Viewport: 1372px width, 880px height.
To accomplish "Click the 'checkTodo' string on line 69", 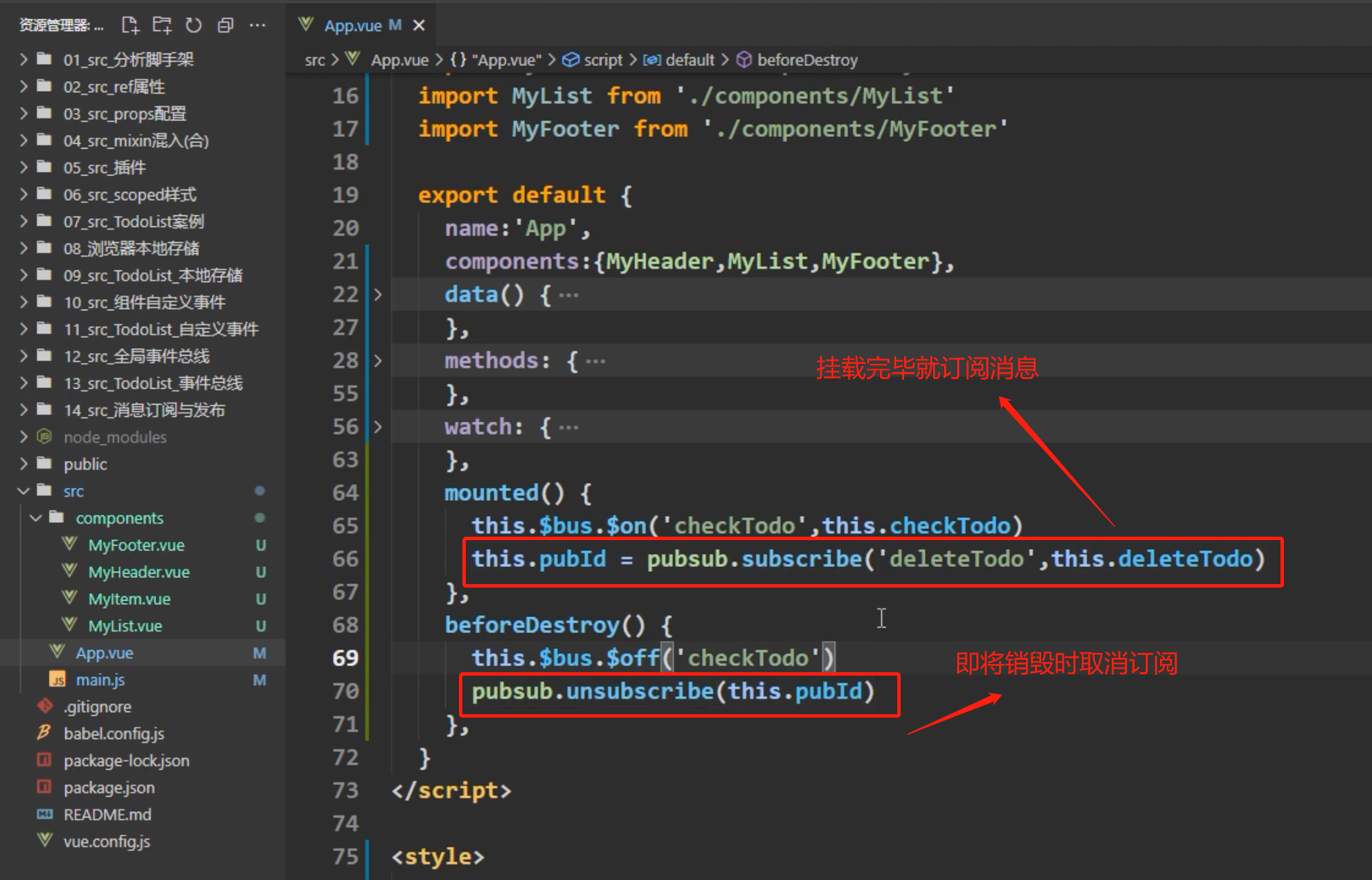I will 748,658.
